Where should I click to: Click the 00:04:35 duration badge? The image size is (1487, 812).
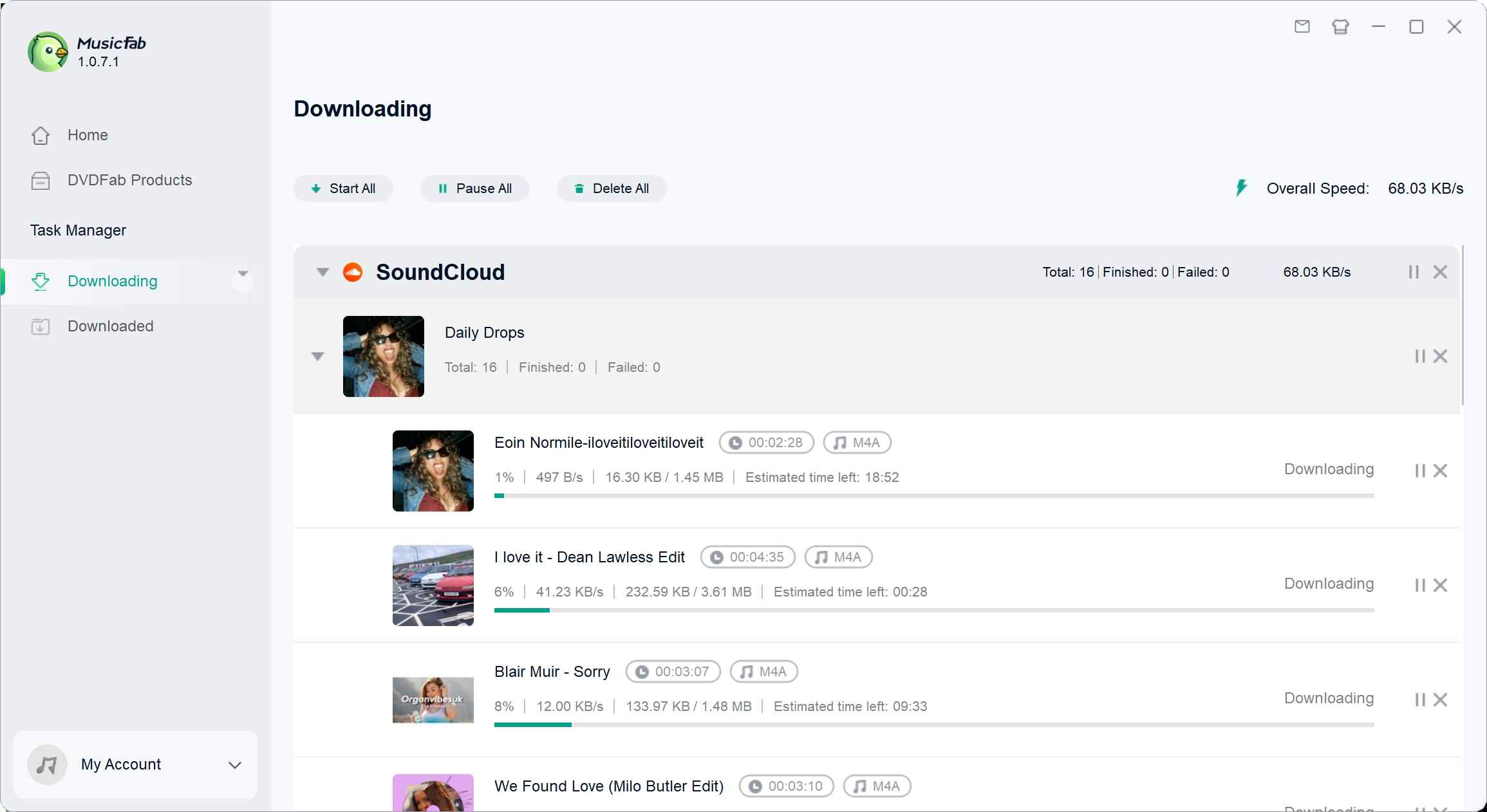pyautogui.click(x=748, y=557)
